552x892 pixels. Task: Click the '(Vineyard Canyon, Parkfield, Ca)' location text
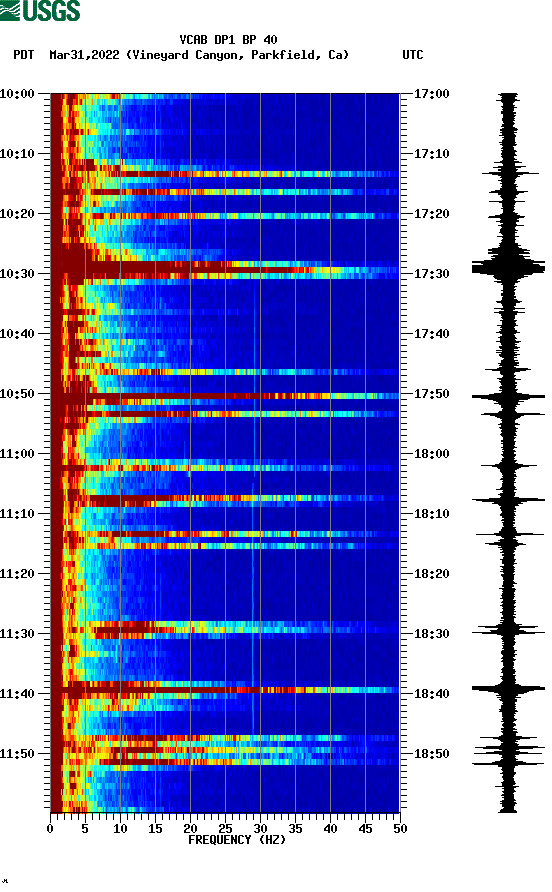(x=237, y=55)
